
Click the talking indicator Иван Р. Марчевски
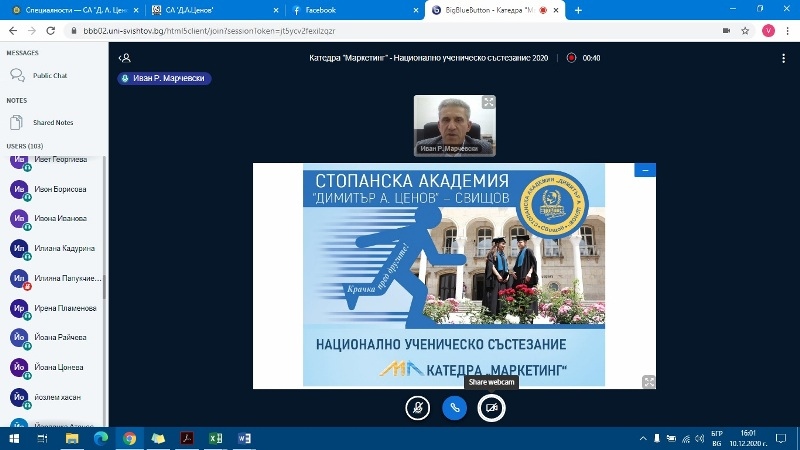[164, 78]
